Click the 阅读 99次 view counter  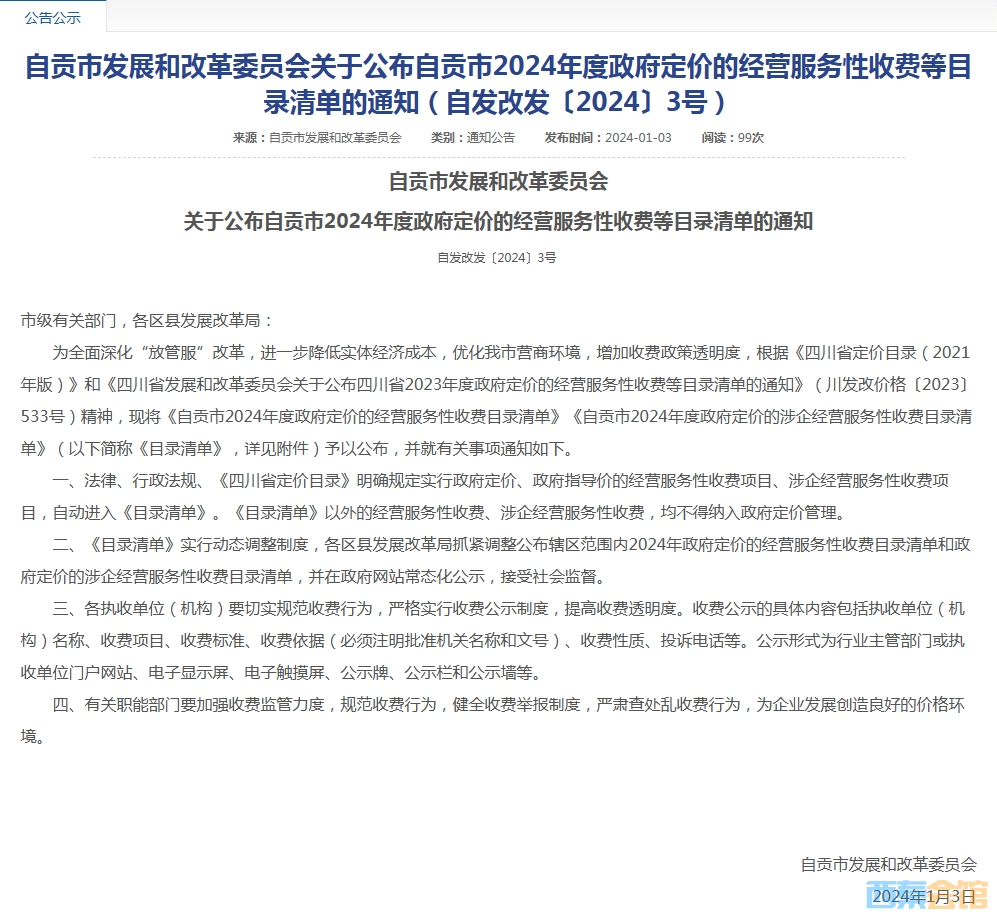coord(732,138)
